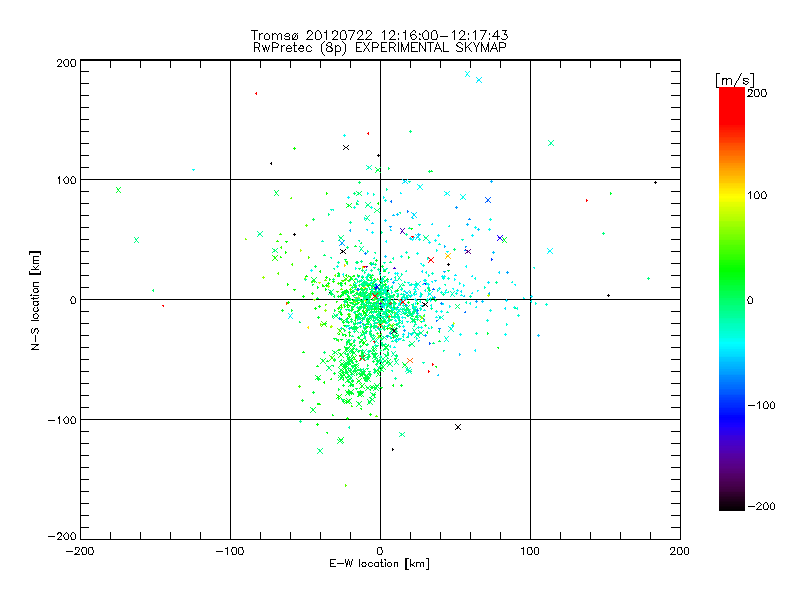800x600 pixels.
Task: Click the red X marker near 33 km east, 33 km north
Action: coord(431,260)
